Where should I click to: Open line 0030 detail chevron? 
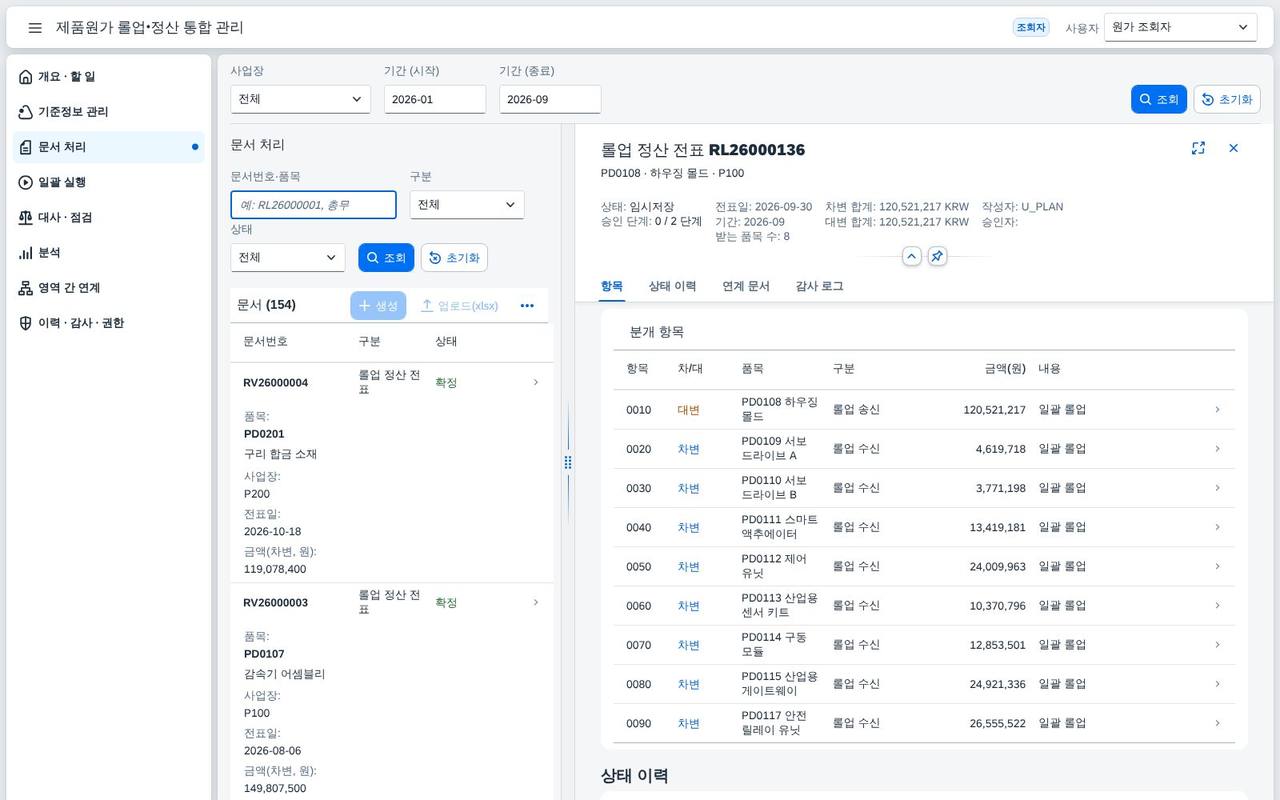pos(1217,488)
